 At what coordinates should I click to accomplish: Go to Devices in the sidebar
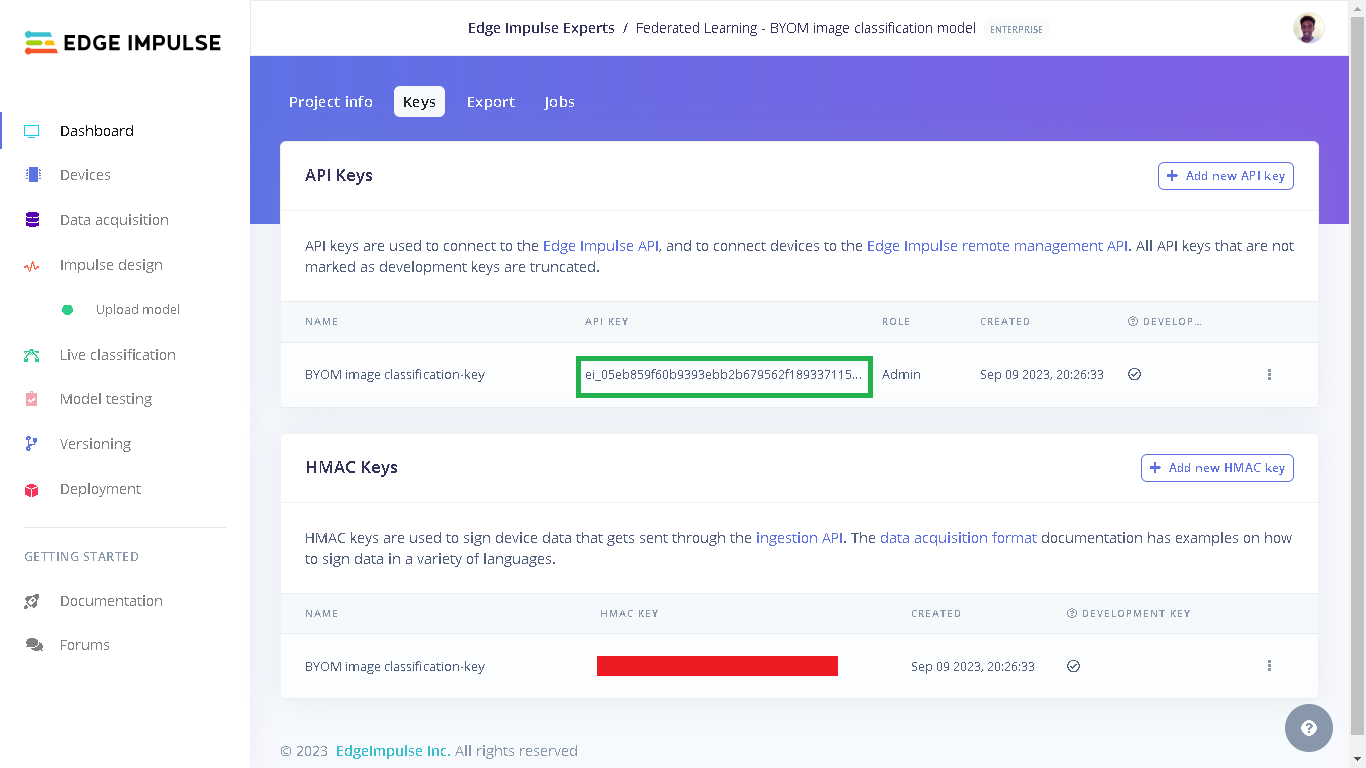pyautogui.click(x=85, y=175)
